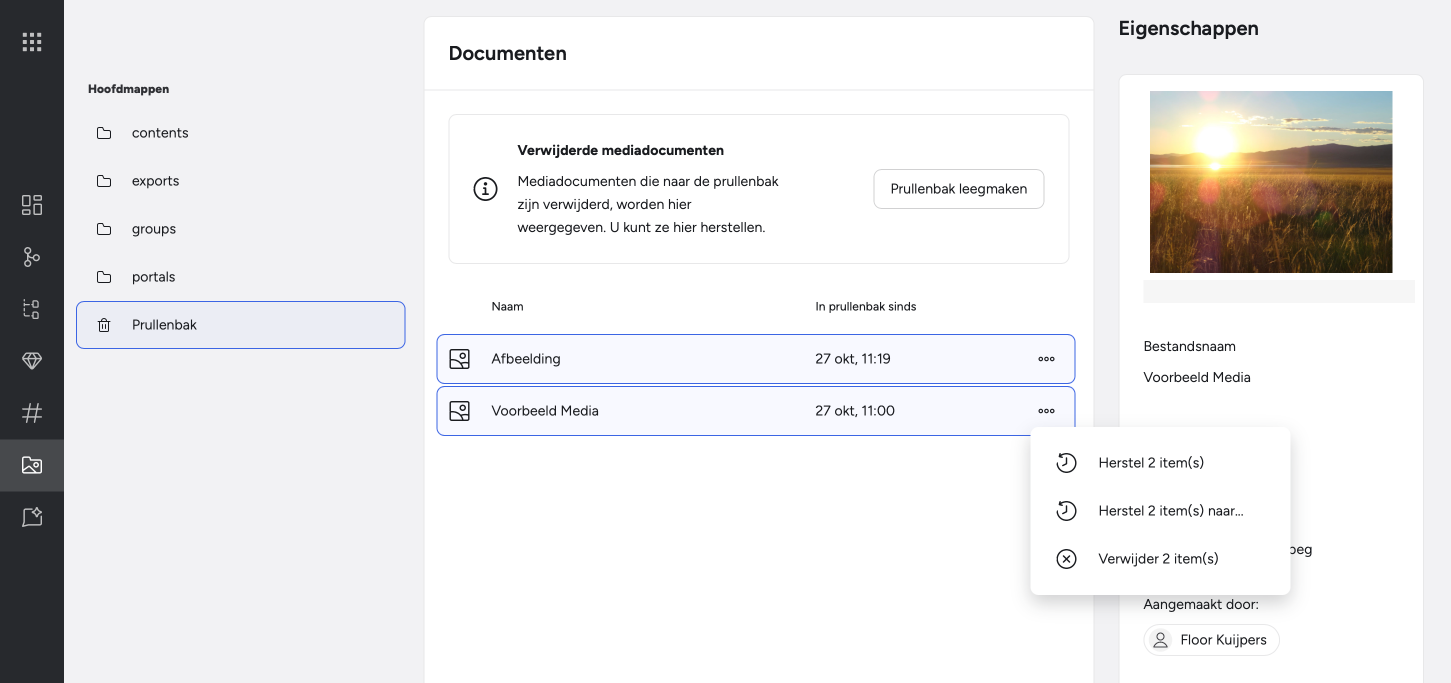Click the Floor Kuijpers user chip
Viewport: 1451px width, 683px height.
(x=1211, y=640)
